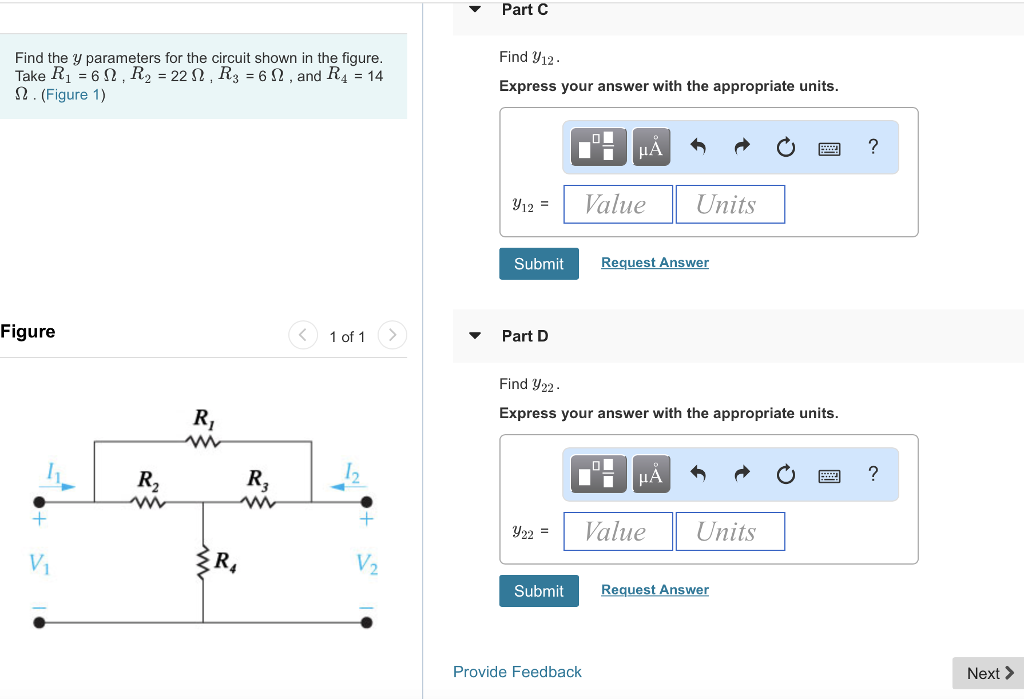Open the fraction template palette in Part C
This screenshot has width=1024, height=699.
[597, 146]
